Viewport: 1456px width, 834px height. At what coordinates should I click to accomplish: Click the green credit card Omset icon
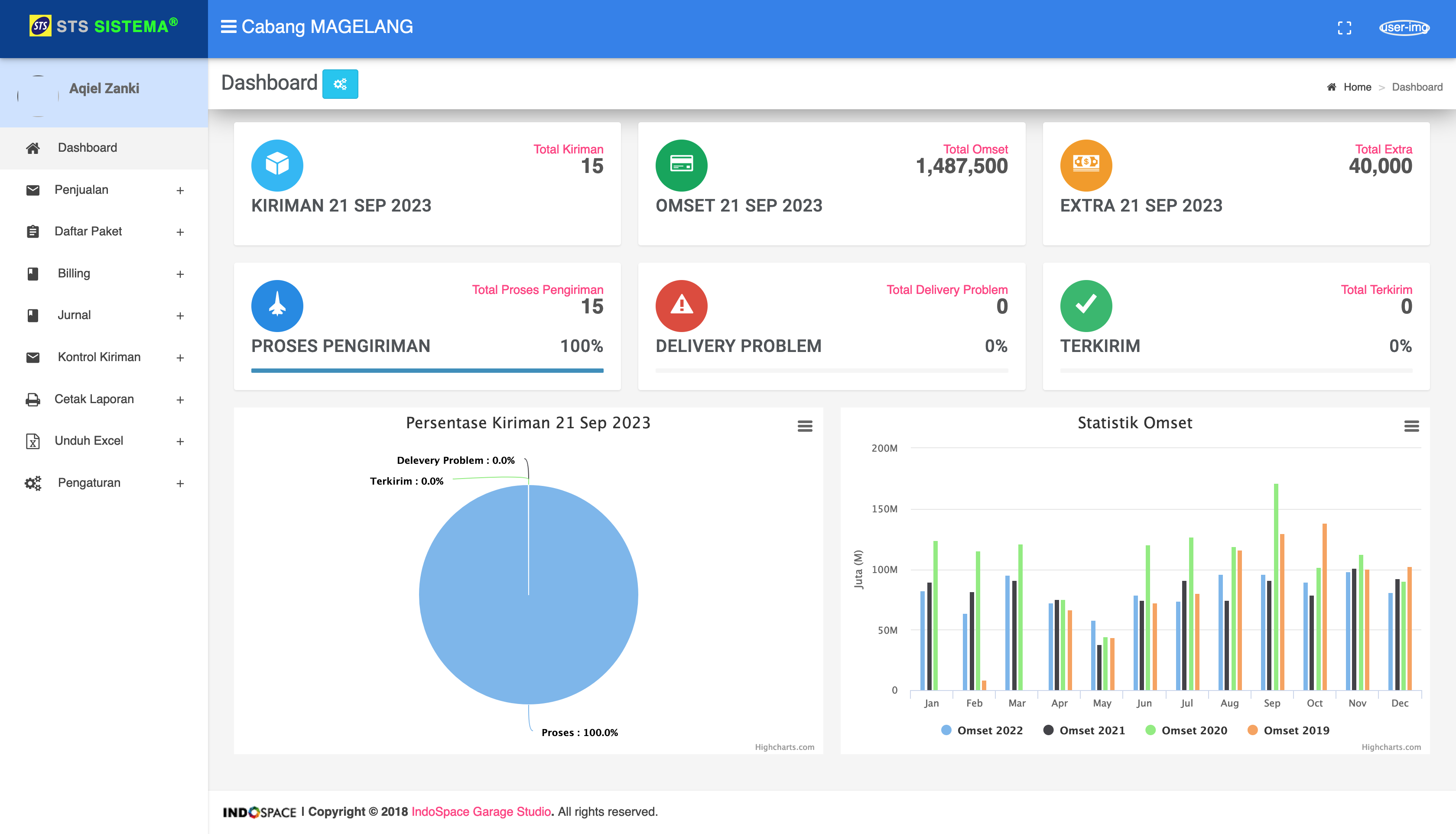point(681,165)
